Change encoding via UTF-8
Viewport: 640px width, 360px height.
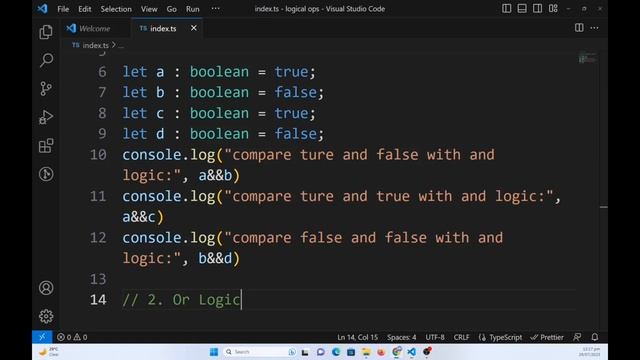tap(435, 337)
